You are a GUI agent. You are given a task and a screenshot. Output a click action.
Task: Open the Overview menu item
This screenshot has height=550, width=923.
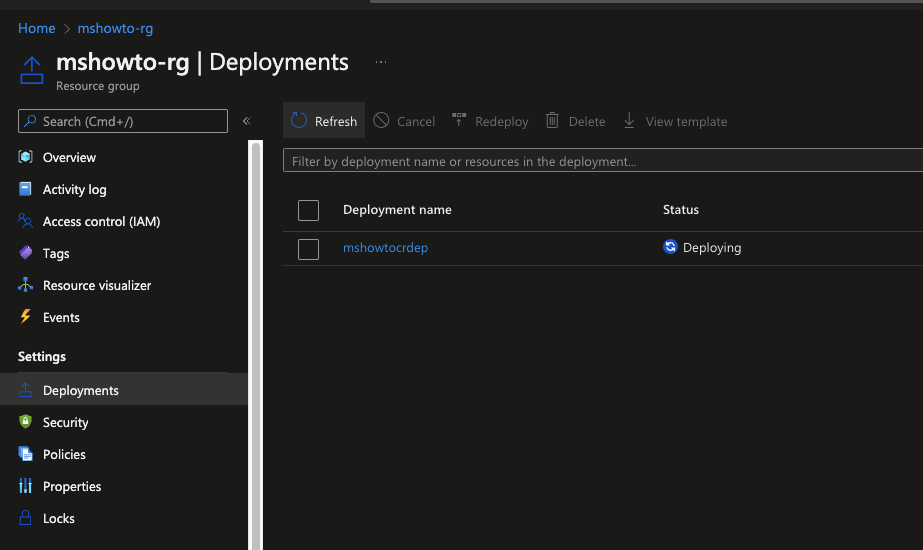coord(69,157)
